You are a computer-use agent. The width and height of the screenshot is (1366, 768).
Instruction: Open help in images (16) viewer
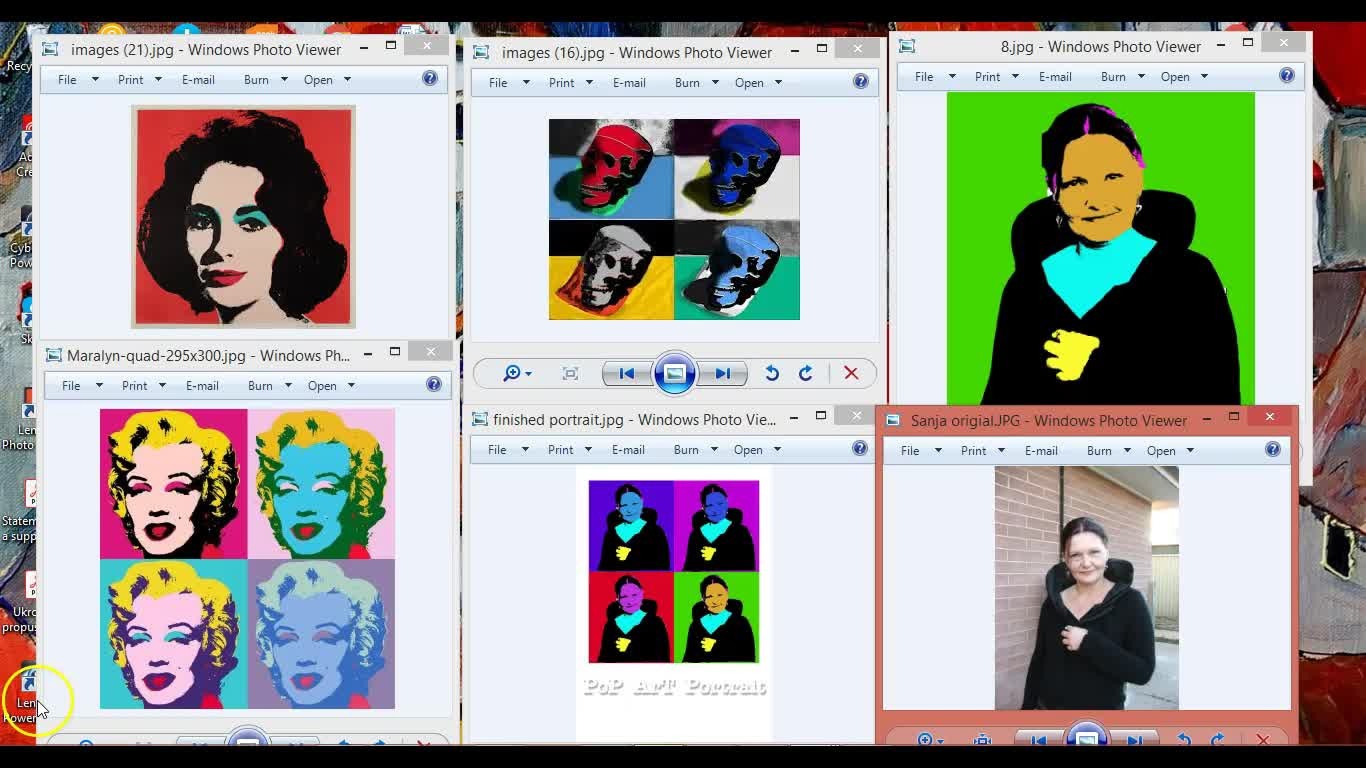pos(861,81)
